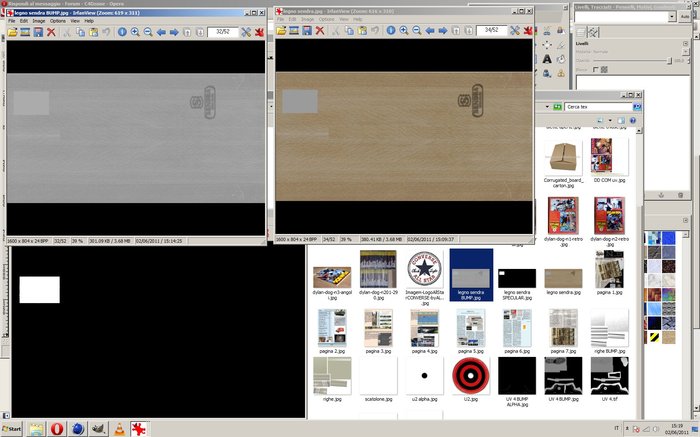The width and height of the screenshot is (700, 437).
Task: Open the blend mode dropdown in Livelli panel
Action: coord(687,52)
